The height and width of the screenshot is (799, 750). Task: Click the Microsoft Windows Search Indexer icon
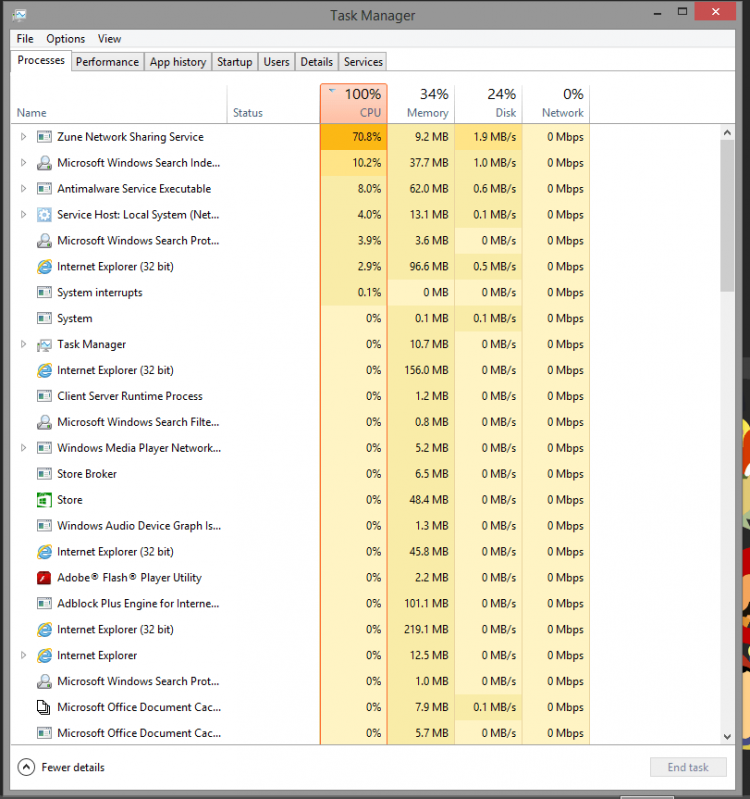point(44,163)
